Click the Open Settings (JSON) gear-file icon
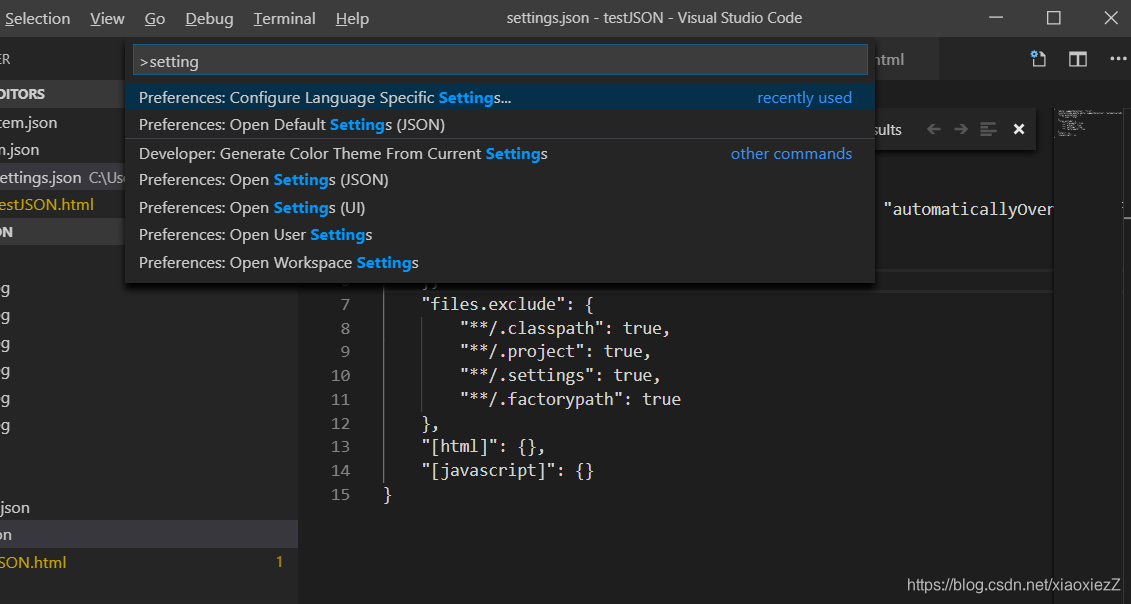1131x604 pixels. [1038, 59]
